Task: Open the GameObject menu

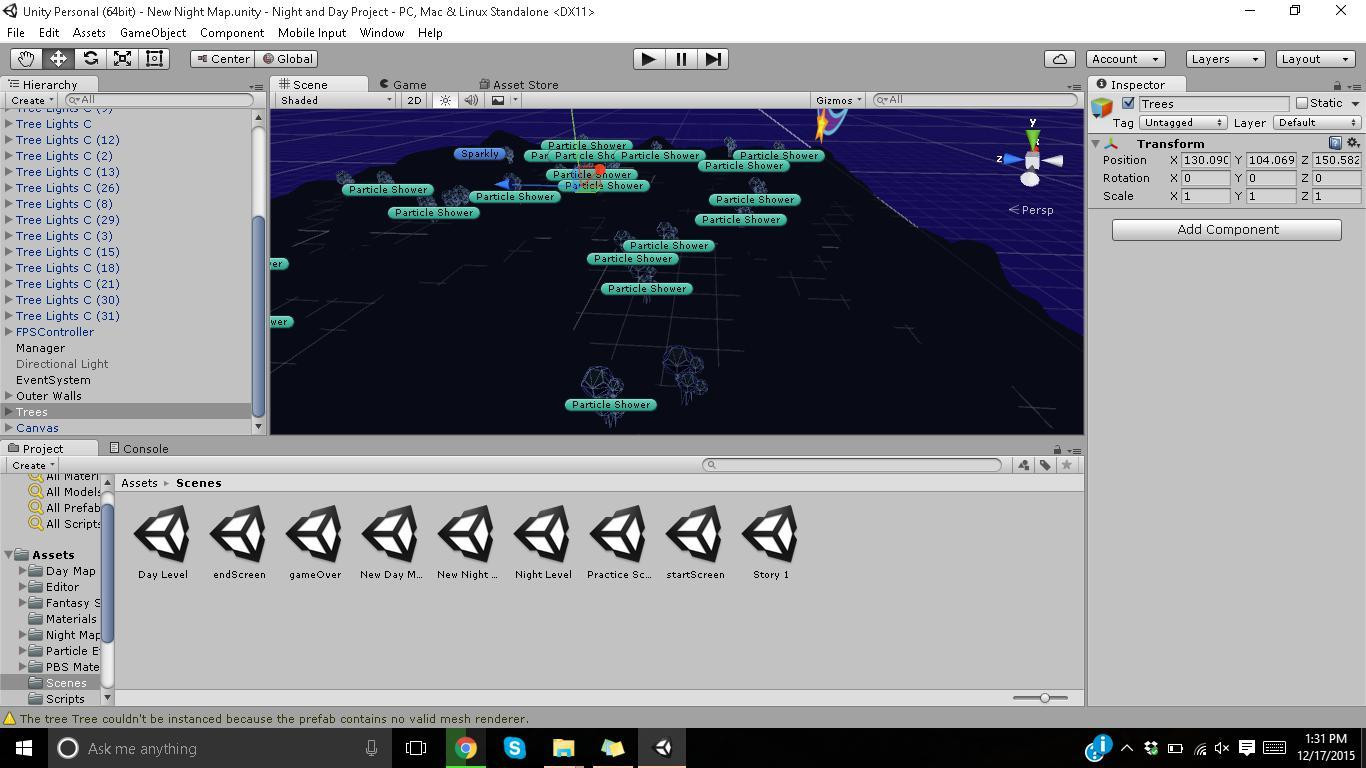Action: tap(153, 33)
